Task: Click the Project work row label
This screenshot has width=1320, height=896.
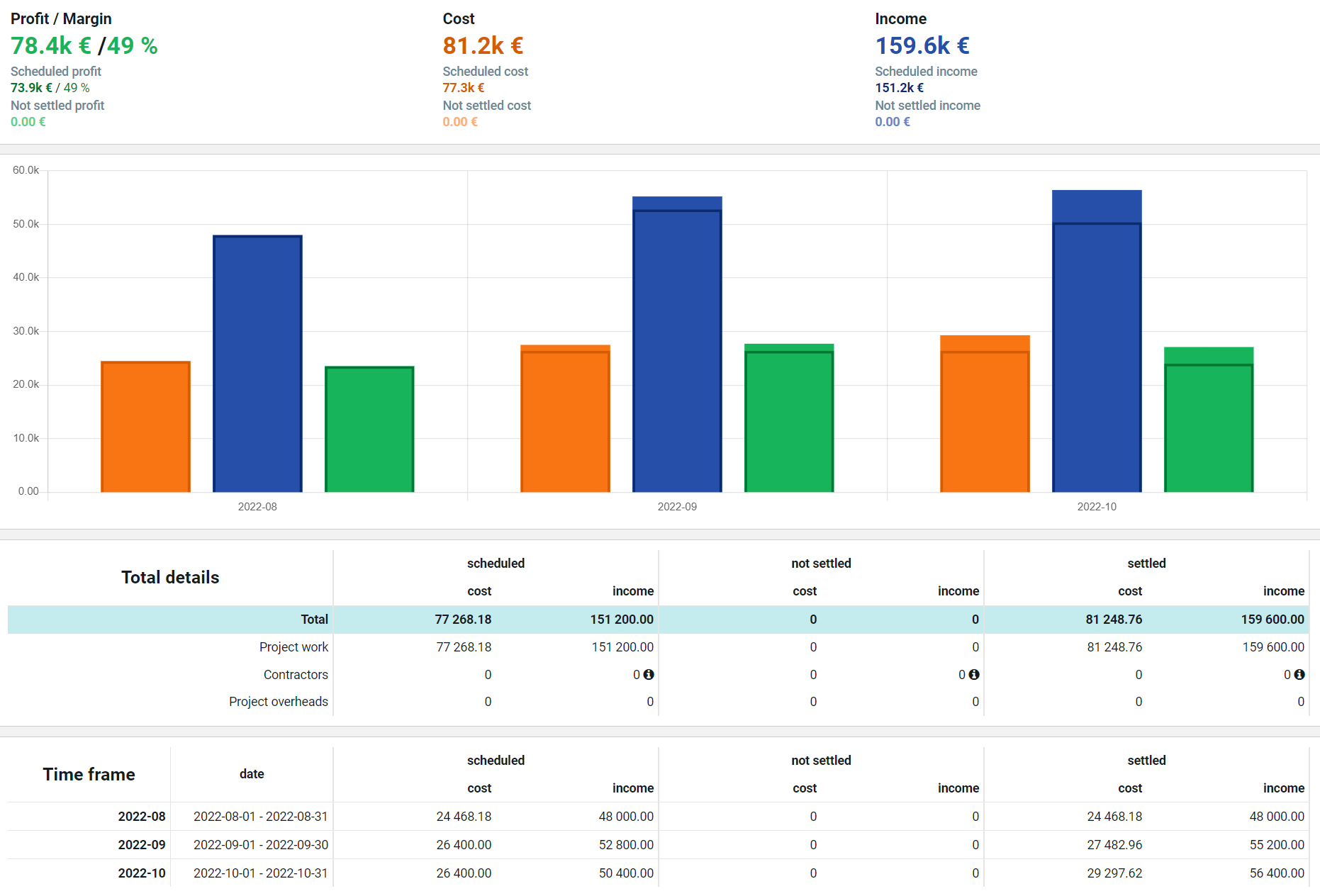Action: tap(293, 646)
